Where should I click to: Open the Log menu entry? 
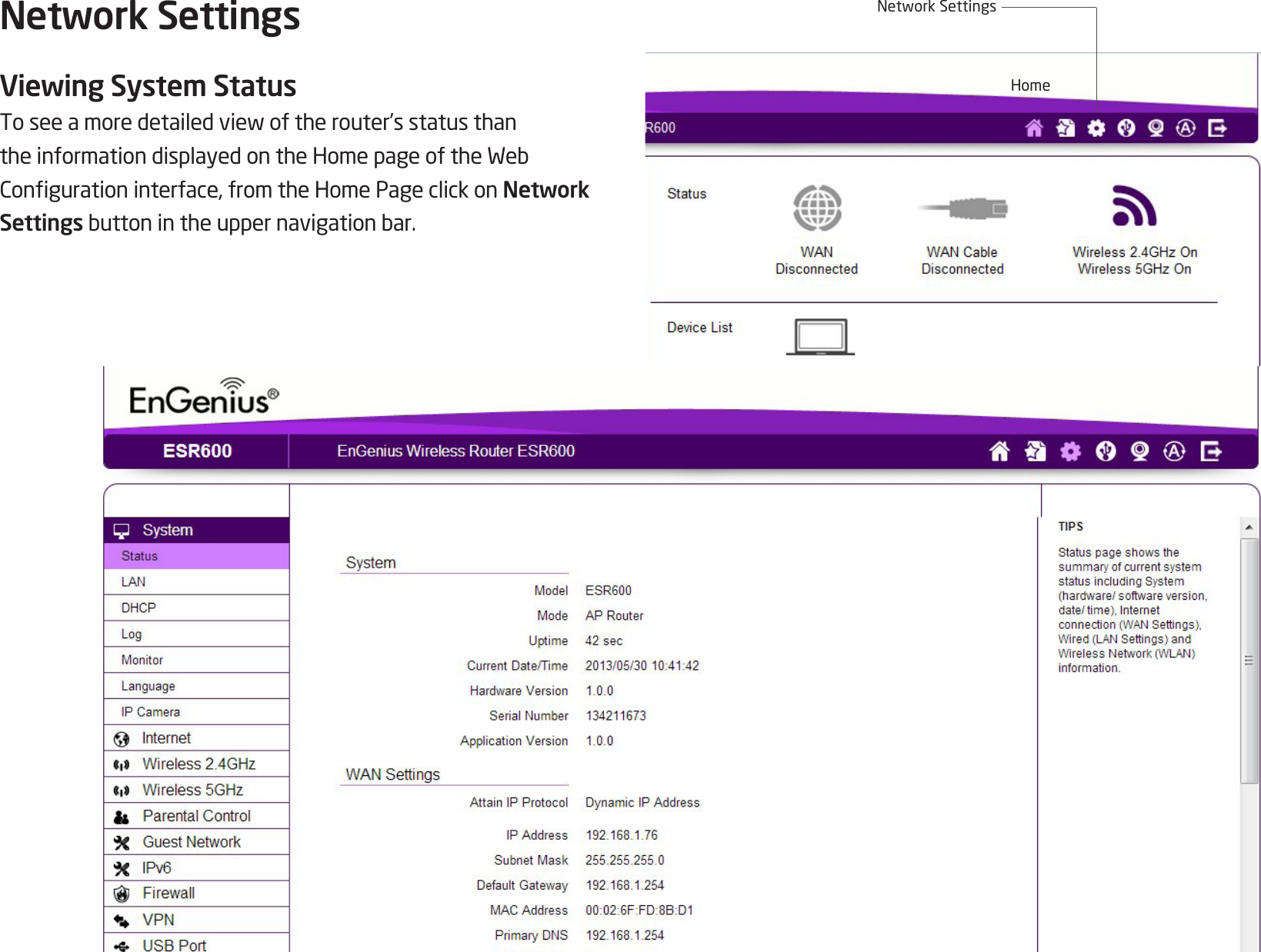pyautogui.click(x=196, y=634)
